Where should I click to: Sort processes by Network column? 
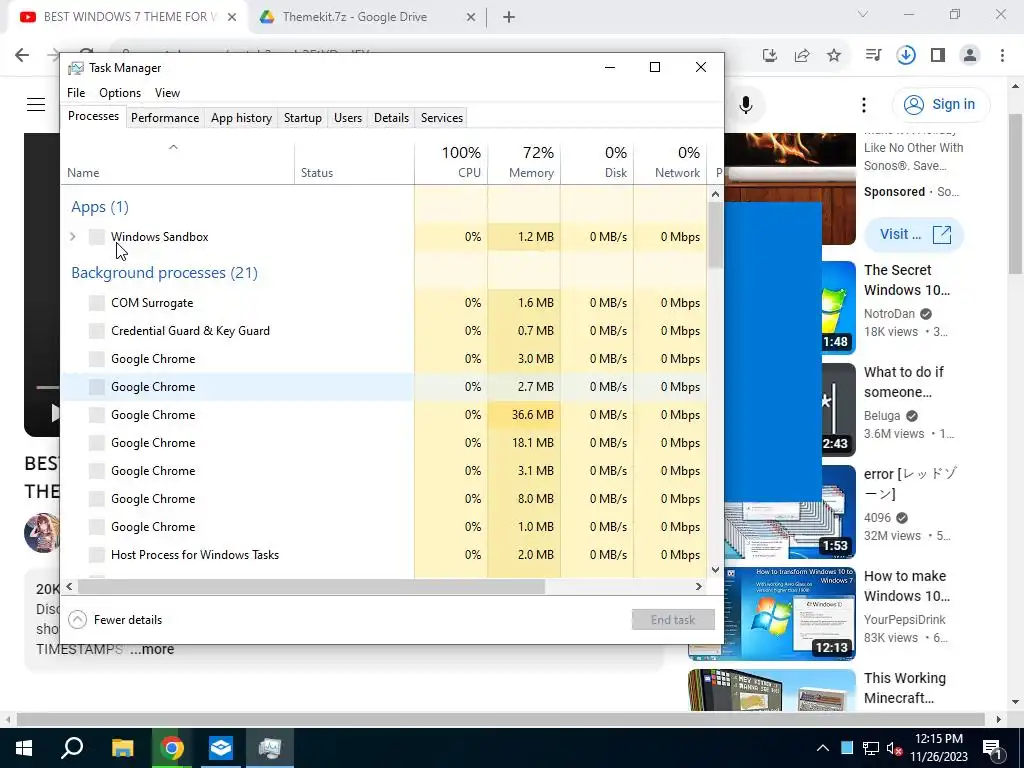[x=670, y=162]
